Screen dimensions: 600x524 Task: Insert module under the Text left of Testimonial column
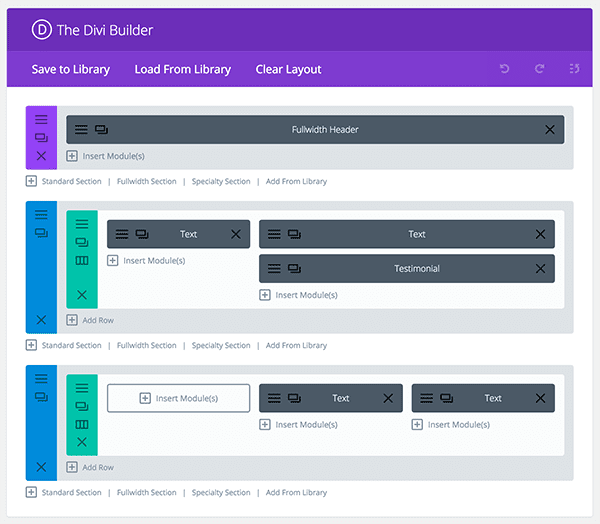(146, 260)
